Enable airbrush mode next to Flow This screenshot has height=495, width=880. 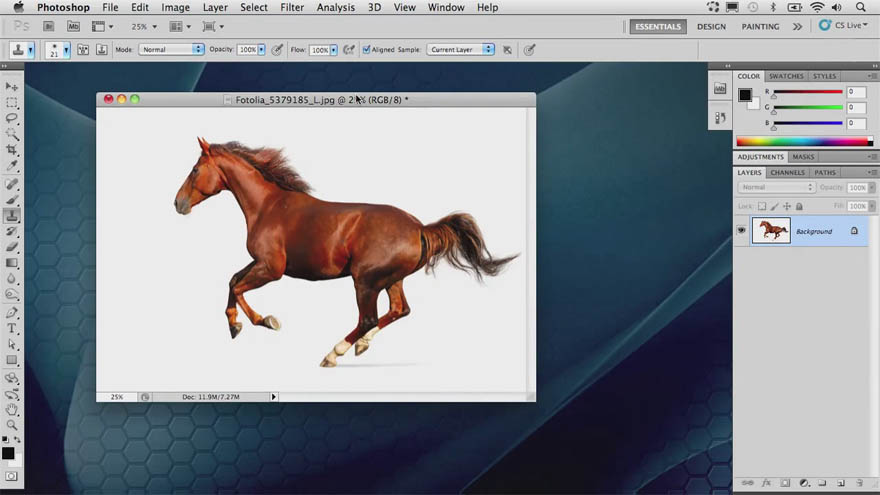point(349,49)
